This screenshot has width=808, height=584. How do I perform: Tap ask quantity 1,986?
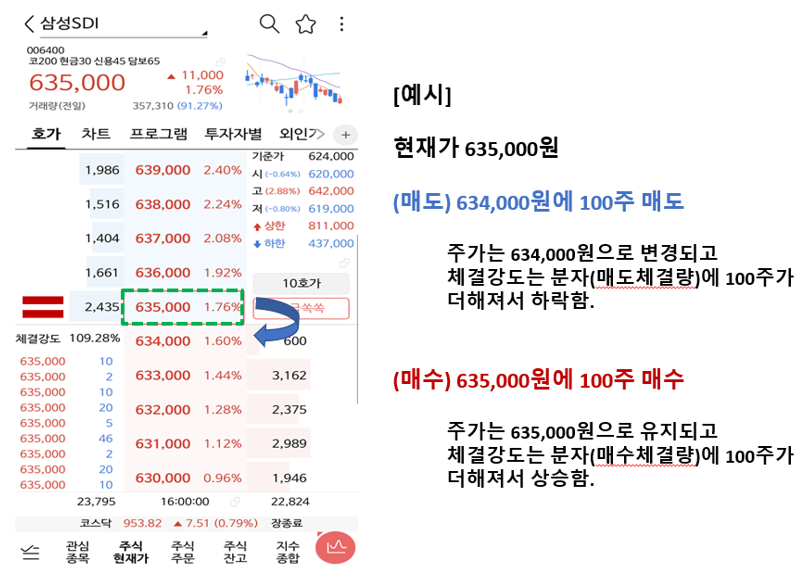click(102, 170)
